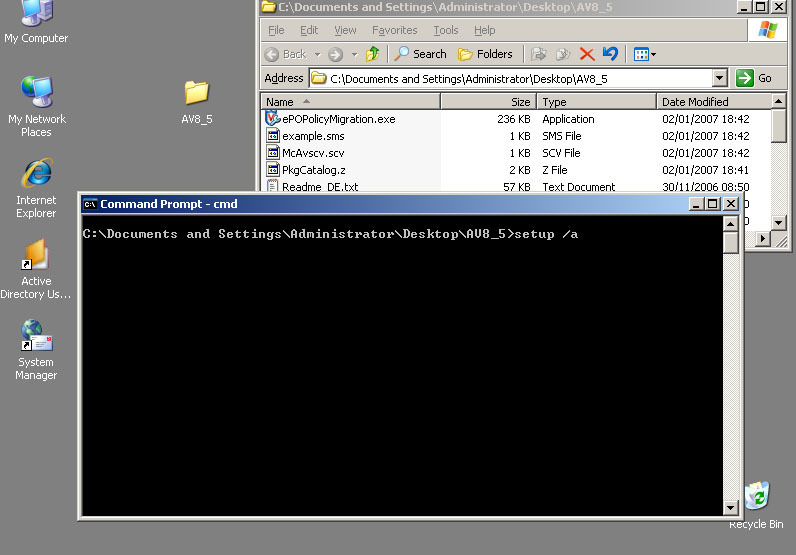This screenshot has height=555, width=796.
Task: Click the Explorer window title folder icon
Action: 268,7
